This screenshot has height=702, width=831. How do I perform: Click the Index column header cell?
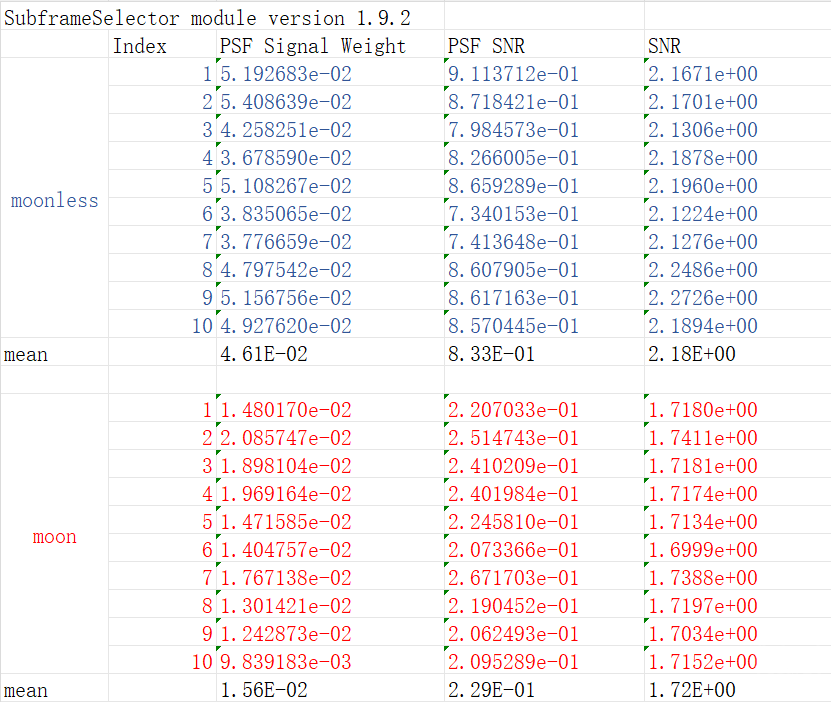[140, 46]
